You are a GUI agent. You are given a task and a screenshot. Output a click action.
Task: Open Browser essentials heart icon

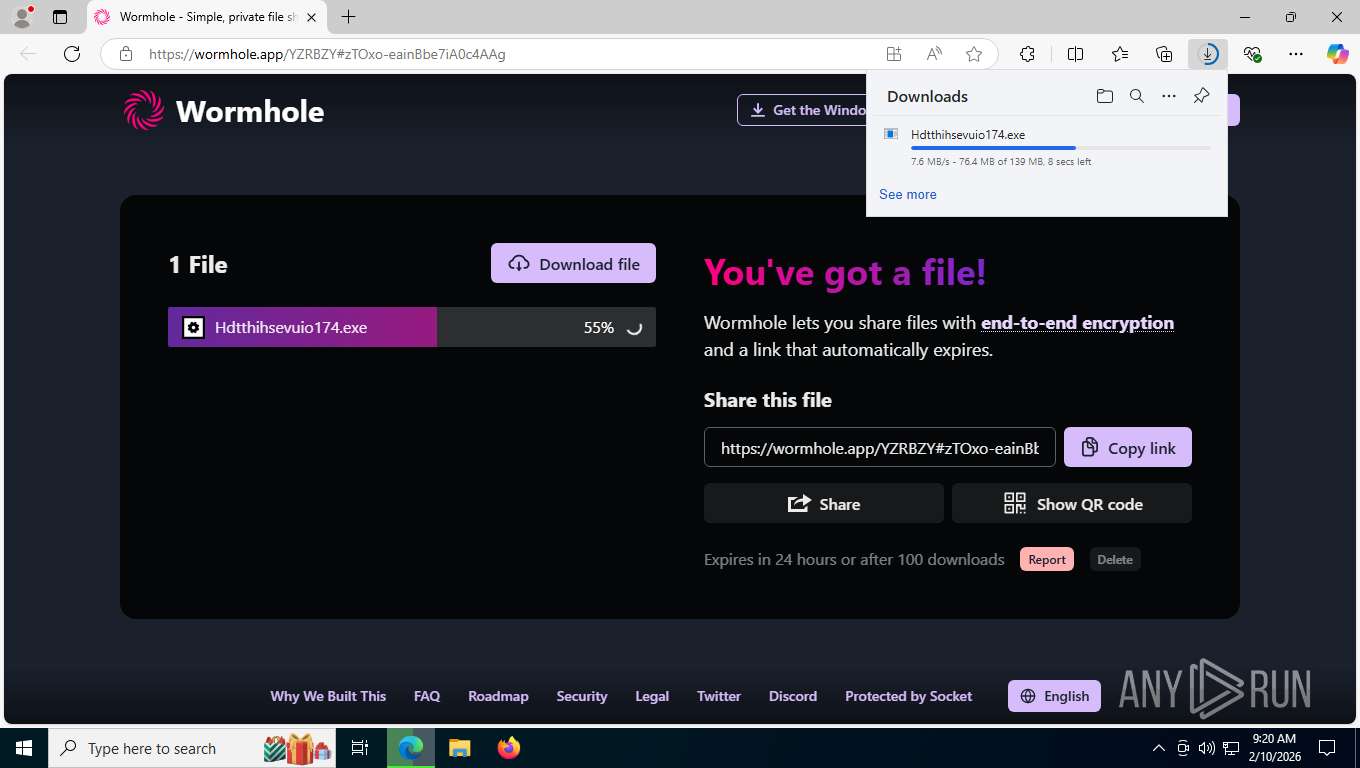click(1252, 54)
